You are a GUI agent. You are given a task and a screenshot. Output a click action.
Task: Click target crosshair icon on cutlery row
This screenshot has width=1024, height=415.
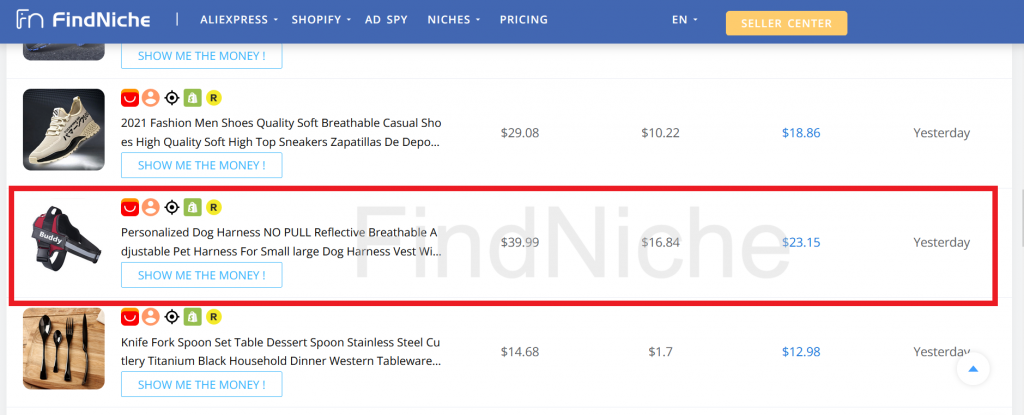coord(172,318)
